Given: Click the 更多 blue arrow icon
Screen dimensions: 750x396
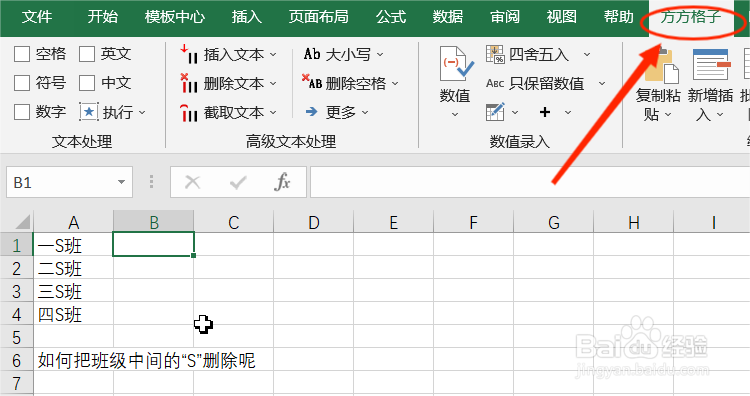Looking at the screenshot, I should point(311,112).
